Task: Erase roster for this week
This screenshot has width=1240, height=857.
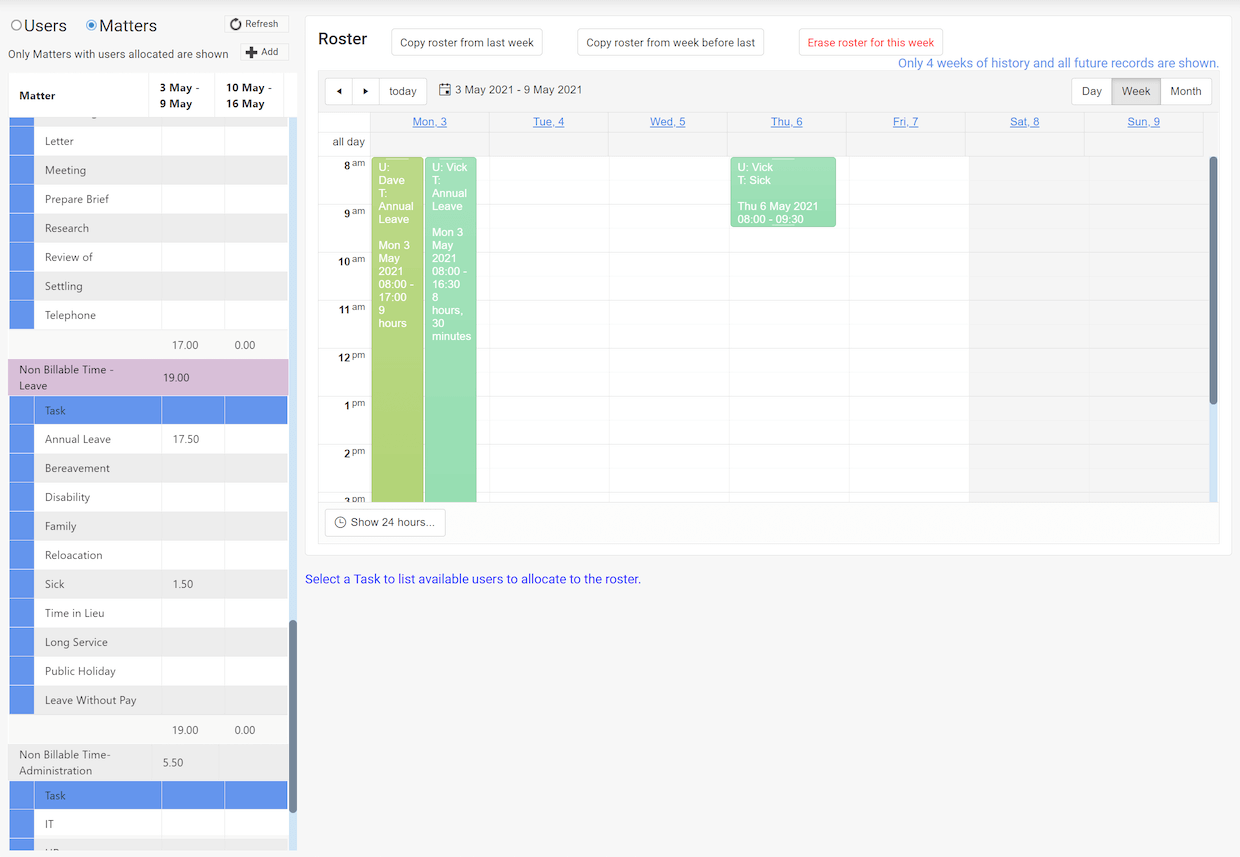Action: click(x=871, y=42)
